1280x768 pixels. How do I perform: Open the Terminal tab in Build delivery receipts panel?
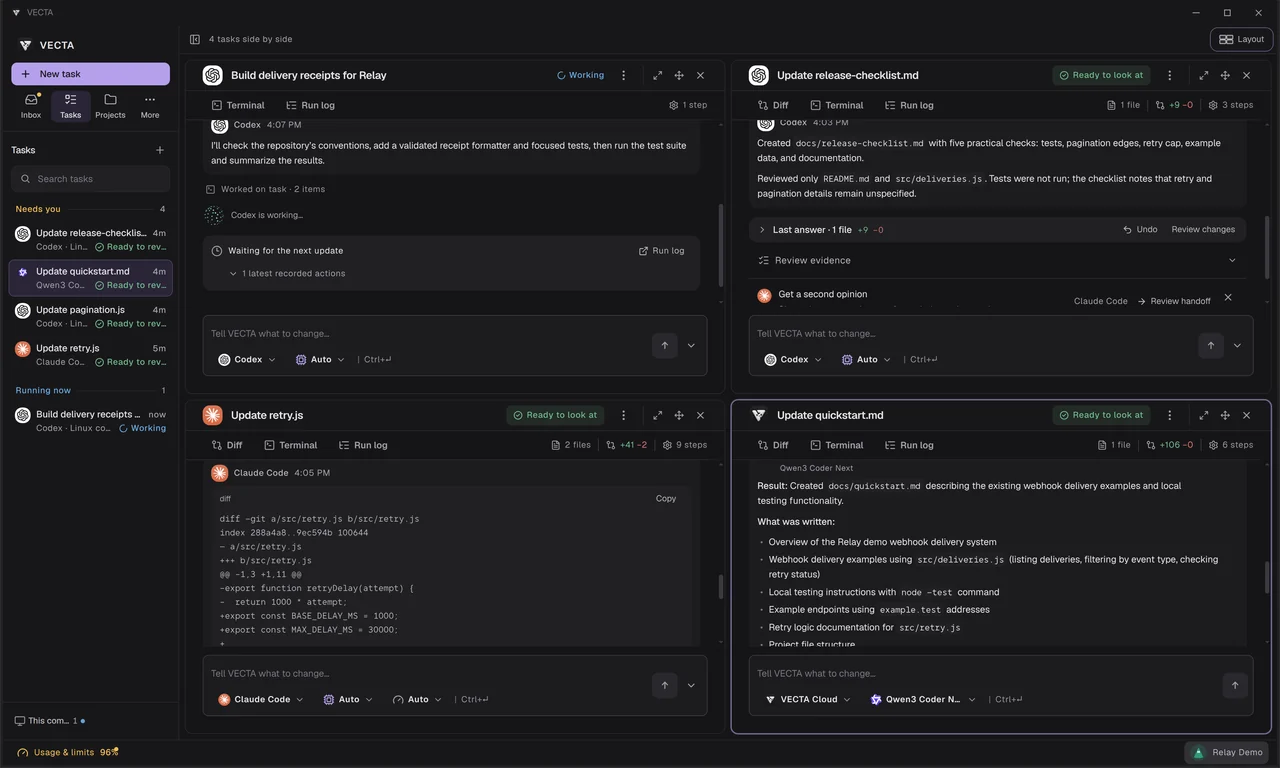pos(238,105)
